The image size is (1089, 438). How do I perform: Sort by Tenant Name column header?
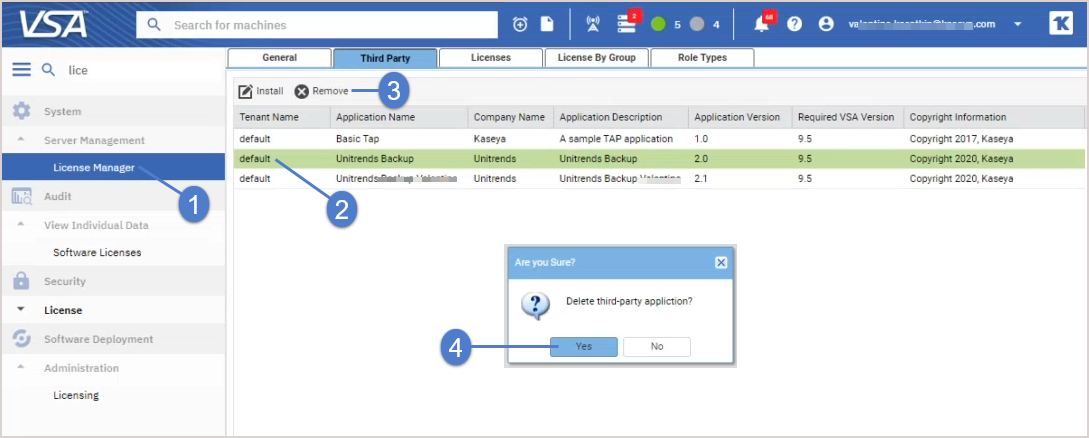(282, 117)
